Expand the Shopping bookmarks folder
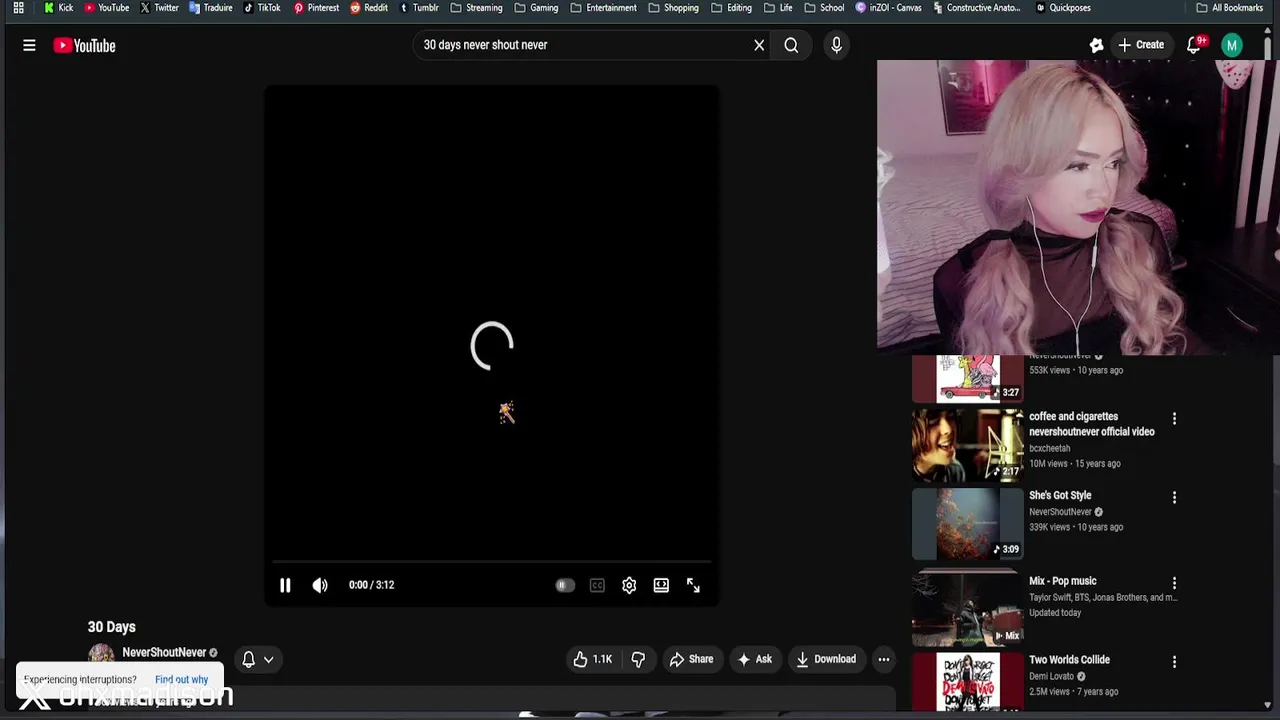Viewport: 1280px width, 720px height. (x=673, y=8)
